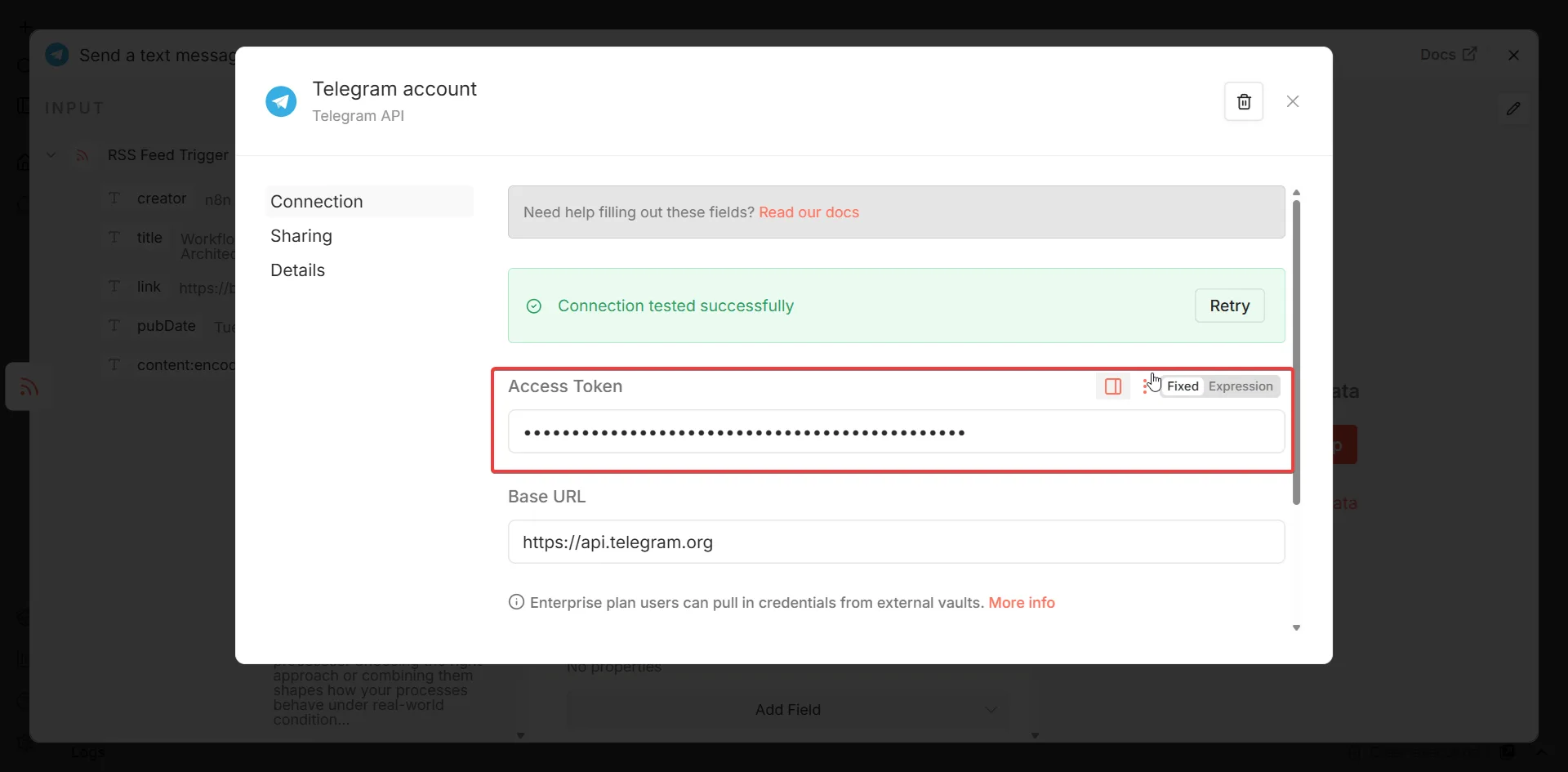Click the Connection tested successfully message
The width and height of the screenshot is (1568, 772).
tap(675, 306)
